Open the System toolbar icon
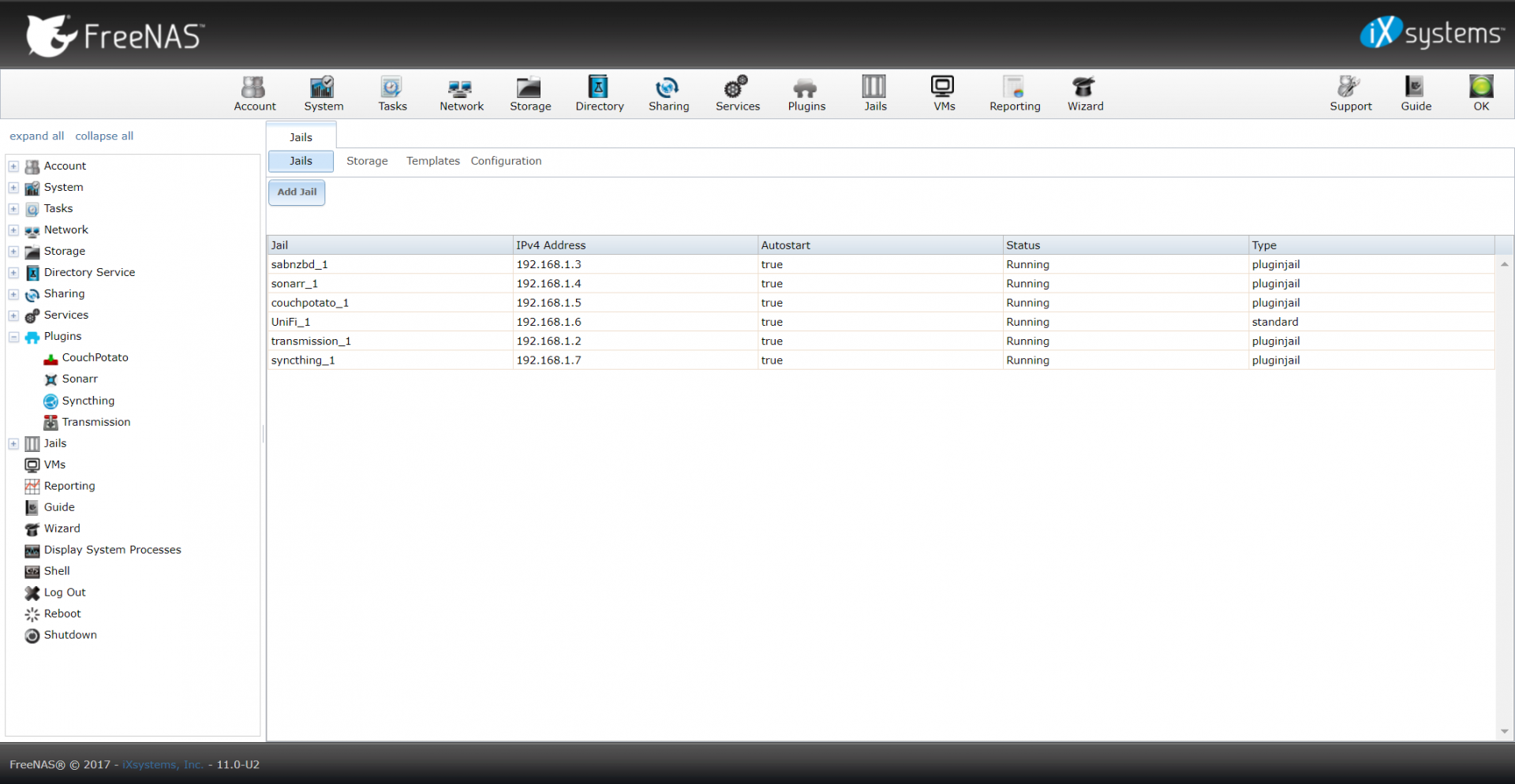 pyautogui.click(x=324, y=94)
